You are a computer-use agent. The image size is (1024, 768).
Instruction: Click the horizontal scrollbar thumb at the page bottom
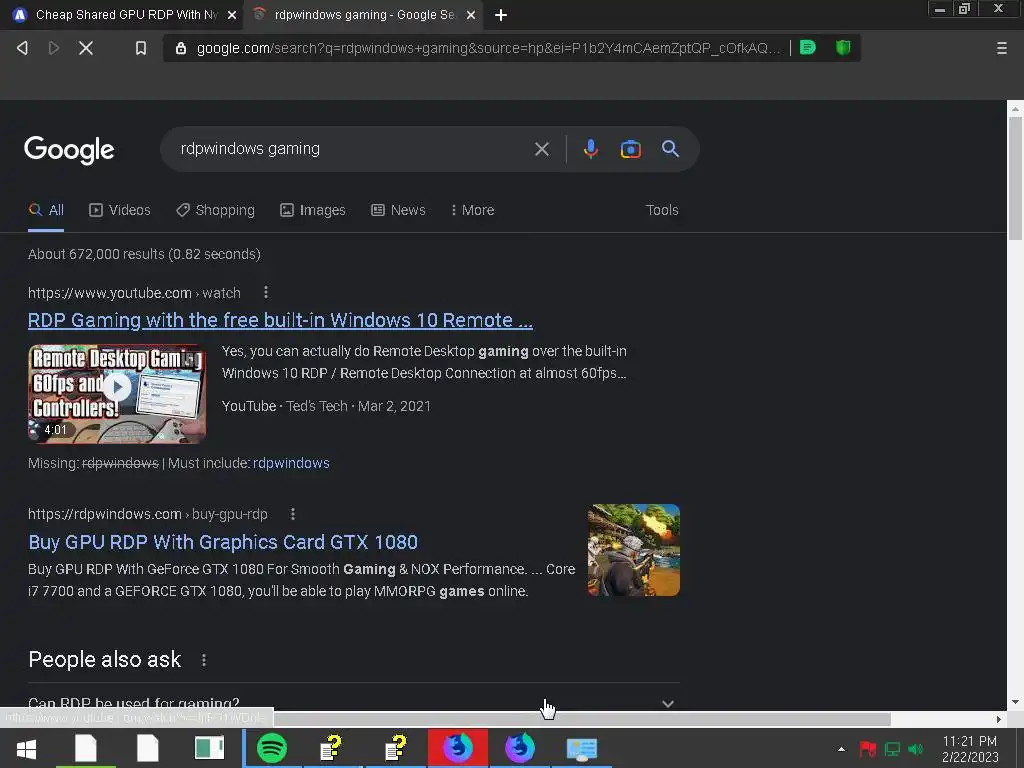coord(581,719)
